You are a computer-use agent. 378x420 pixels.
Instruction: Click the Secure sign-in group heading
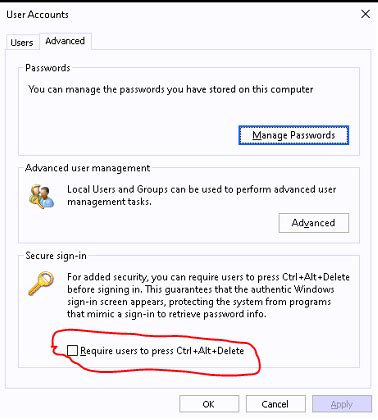tap(56, 256)
